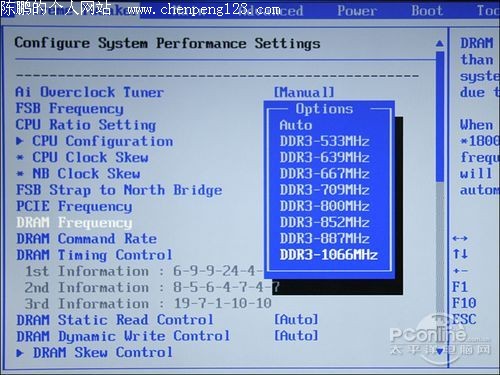Select DRAM Command Rate setting

(x=87, y=239)
